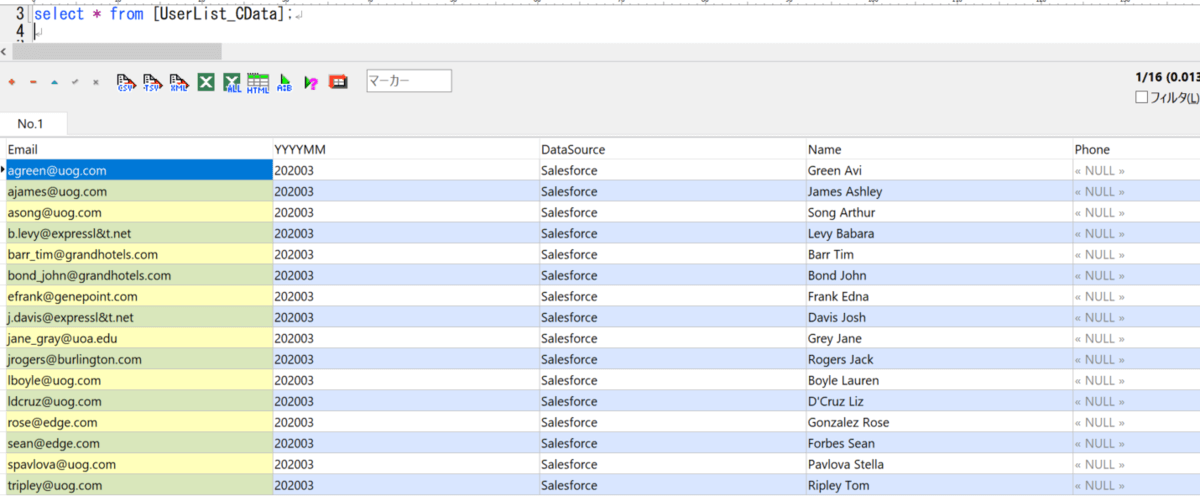Switch to the No.1 result tab

pos(31,124)
